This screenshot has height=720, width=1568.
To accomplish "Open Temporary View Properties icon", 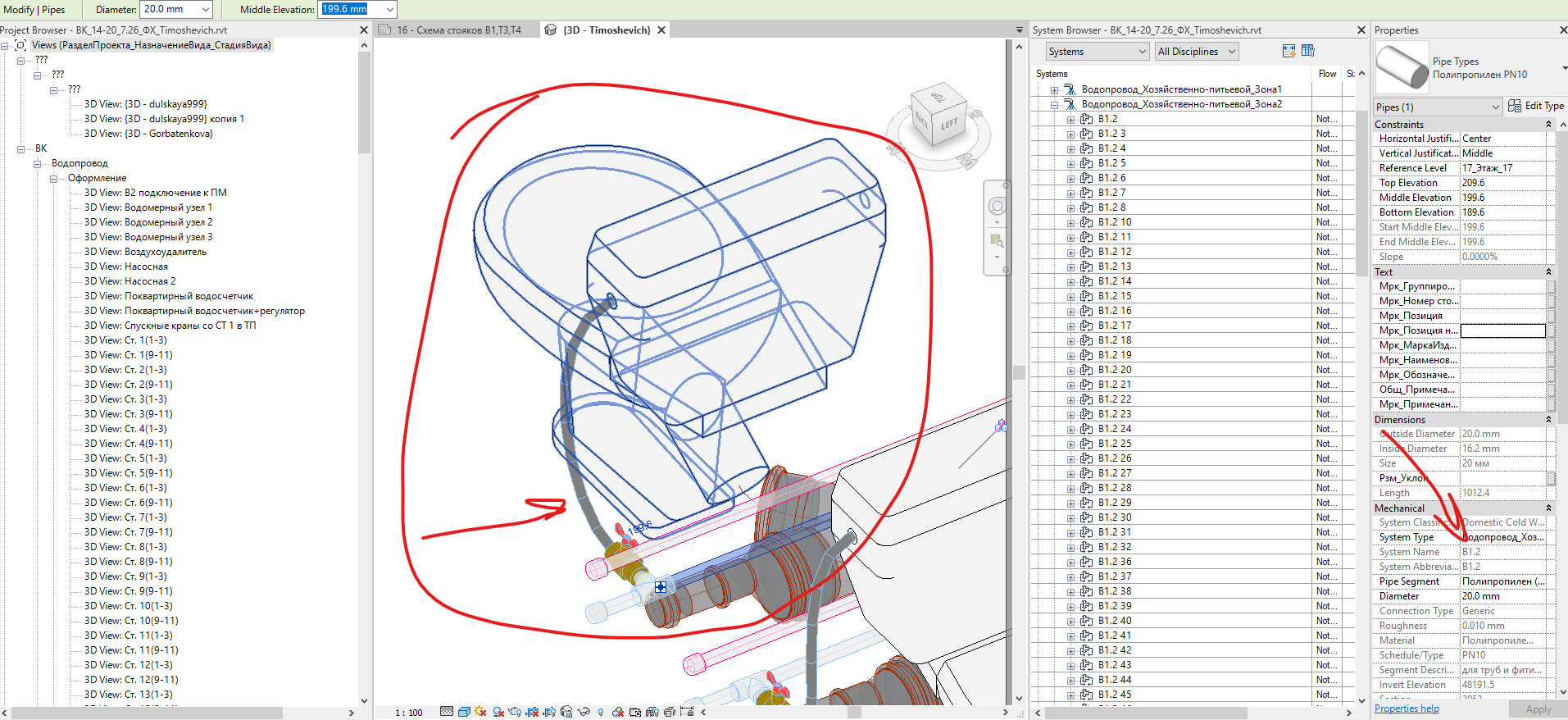I will pos(635,712).
